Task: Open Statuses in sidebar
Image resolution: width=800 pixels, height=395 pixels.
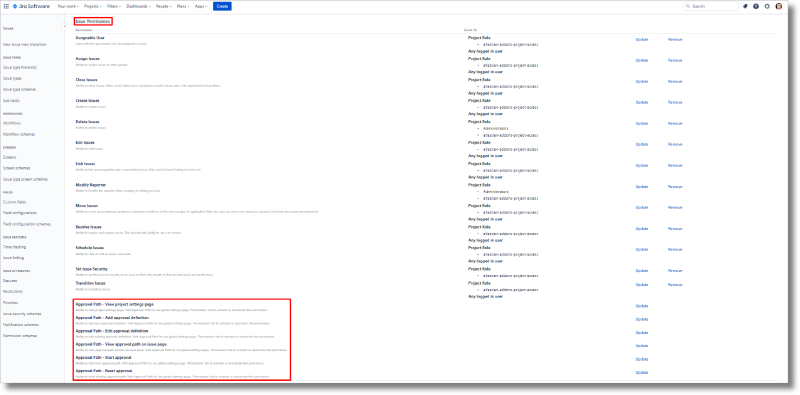Action: pos(10,281)
